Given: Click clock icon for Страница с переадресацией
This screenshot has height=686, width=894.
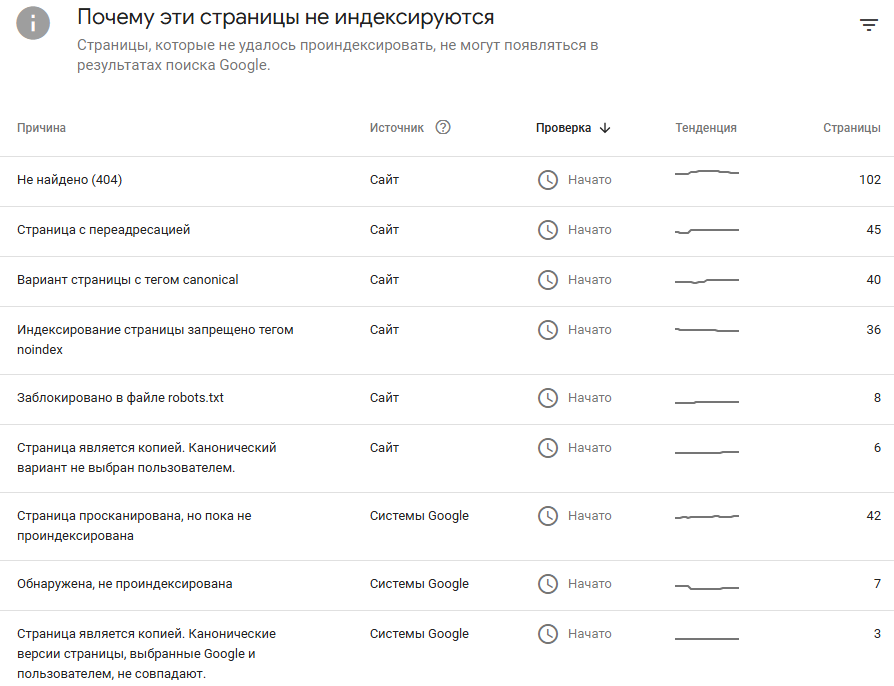Looking at the screenshot, I should [548, 230].
